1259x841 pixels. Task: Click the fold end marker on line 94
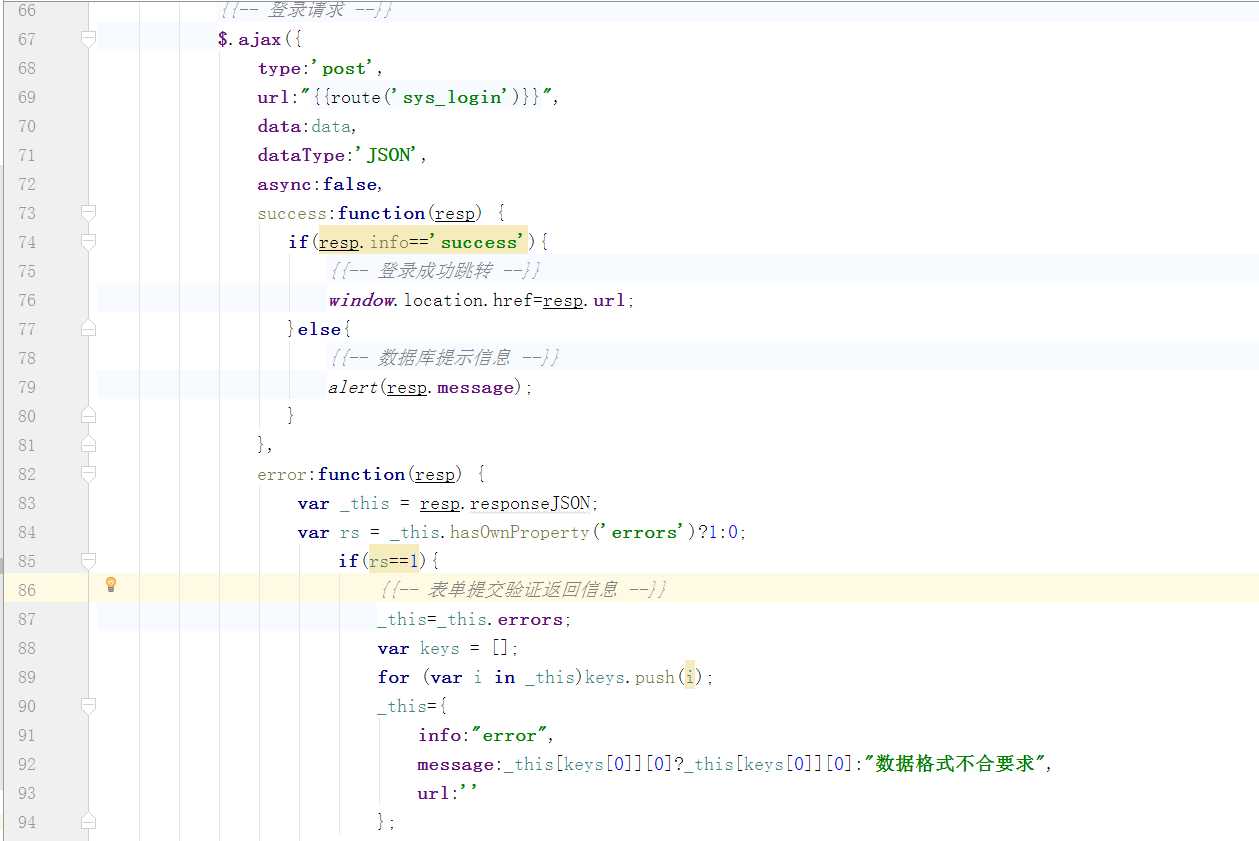point(88,822)
